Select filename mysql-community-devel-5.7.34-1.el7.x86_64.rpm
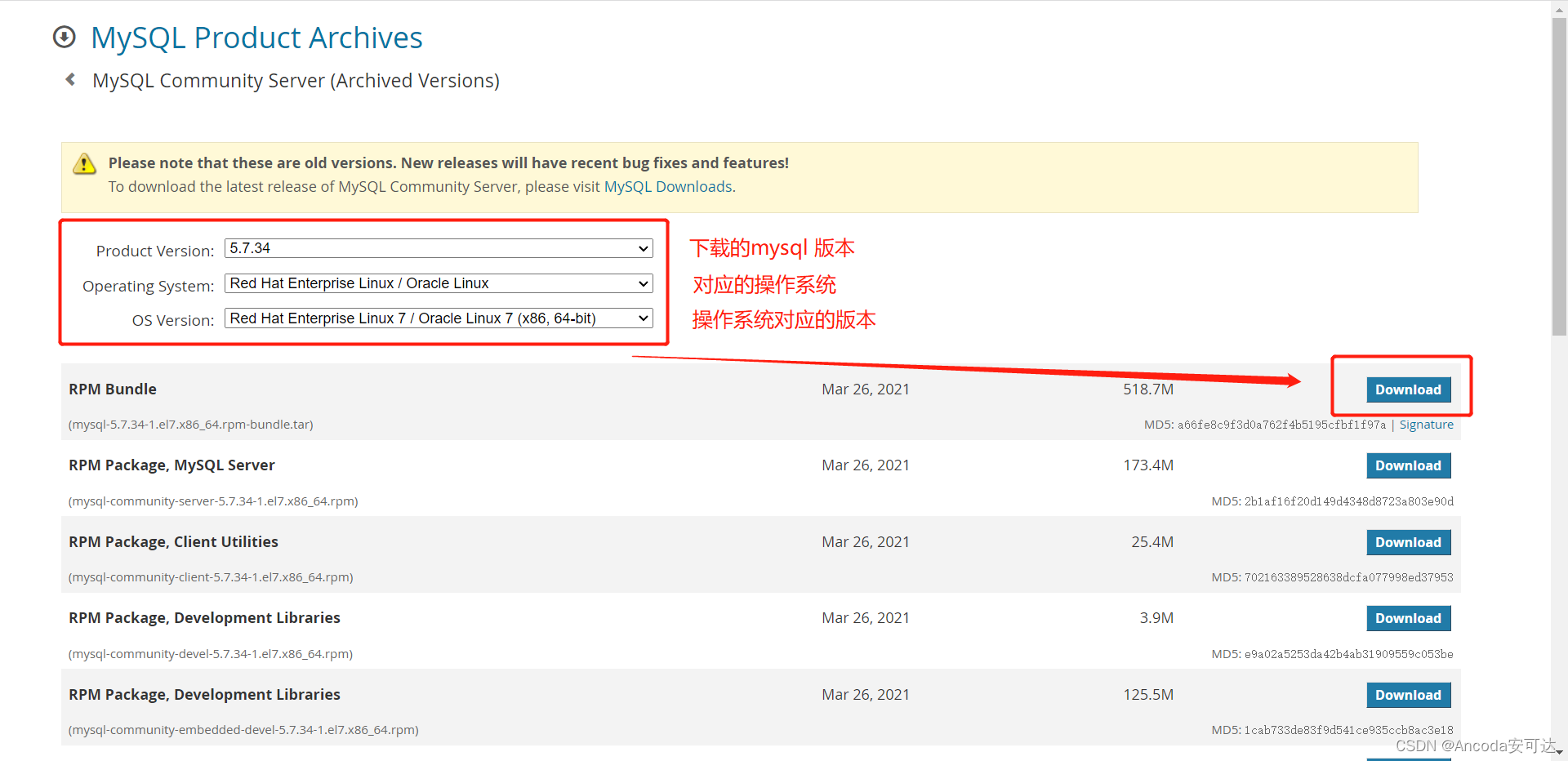The height and width of the screenshot is (761, 1568). click(x=211, y=654)
